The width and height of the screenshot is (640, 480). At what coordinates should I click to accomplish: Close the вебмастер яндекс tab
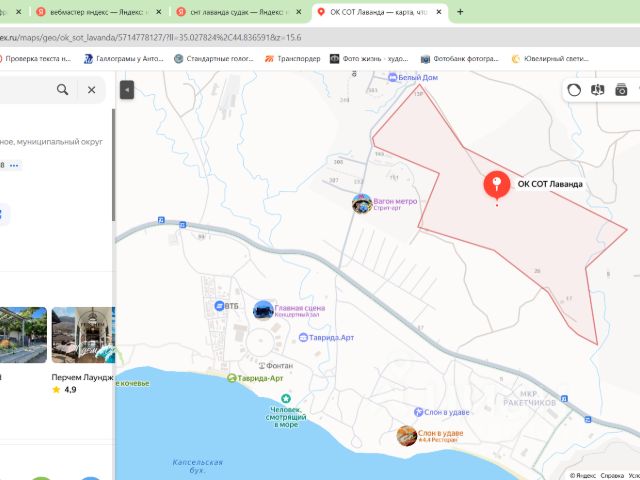[x=158, y=12]
